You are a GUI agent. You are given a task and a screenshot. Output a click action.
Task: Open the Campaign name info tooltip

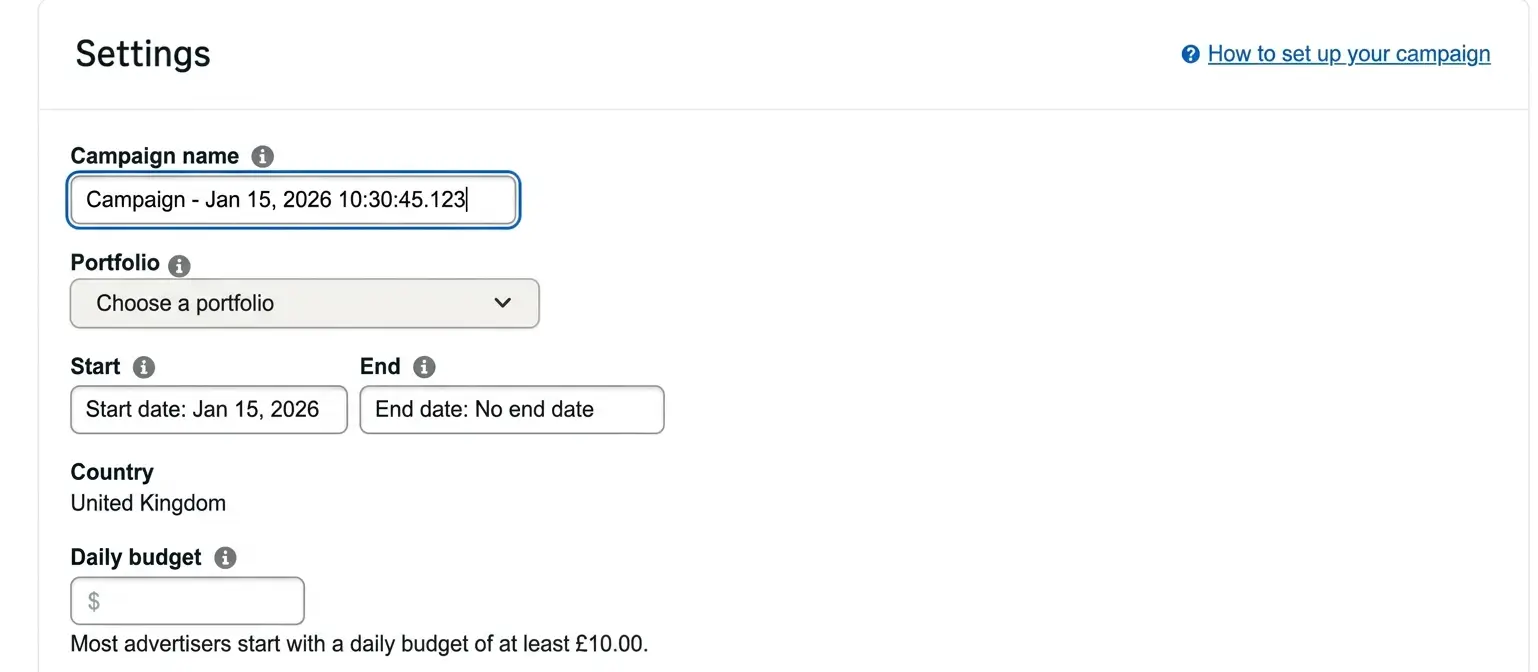click(x=261, y=156)
